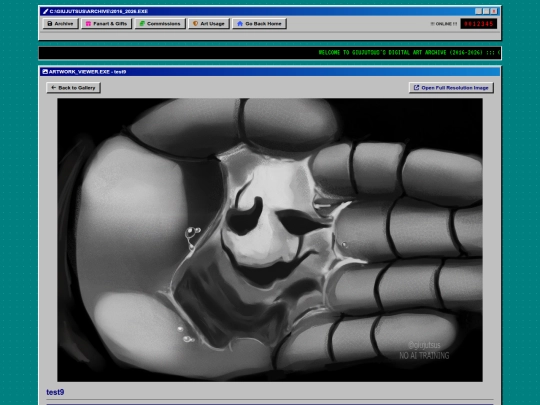Click the pink gift icon on Fanart & Gifts
Screen dimensions: 540x405
[88, 24]
